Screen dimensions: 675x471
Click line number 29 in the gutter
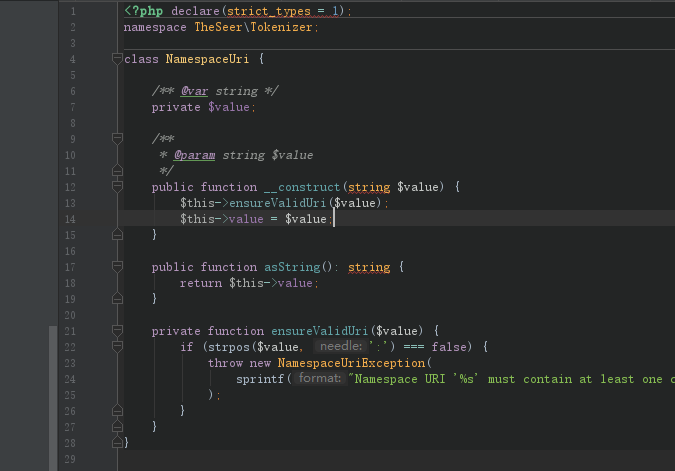[70, 459]
